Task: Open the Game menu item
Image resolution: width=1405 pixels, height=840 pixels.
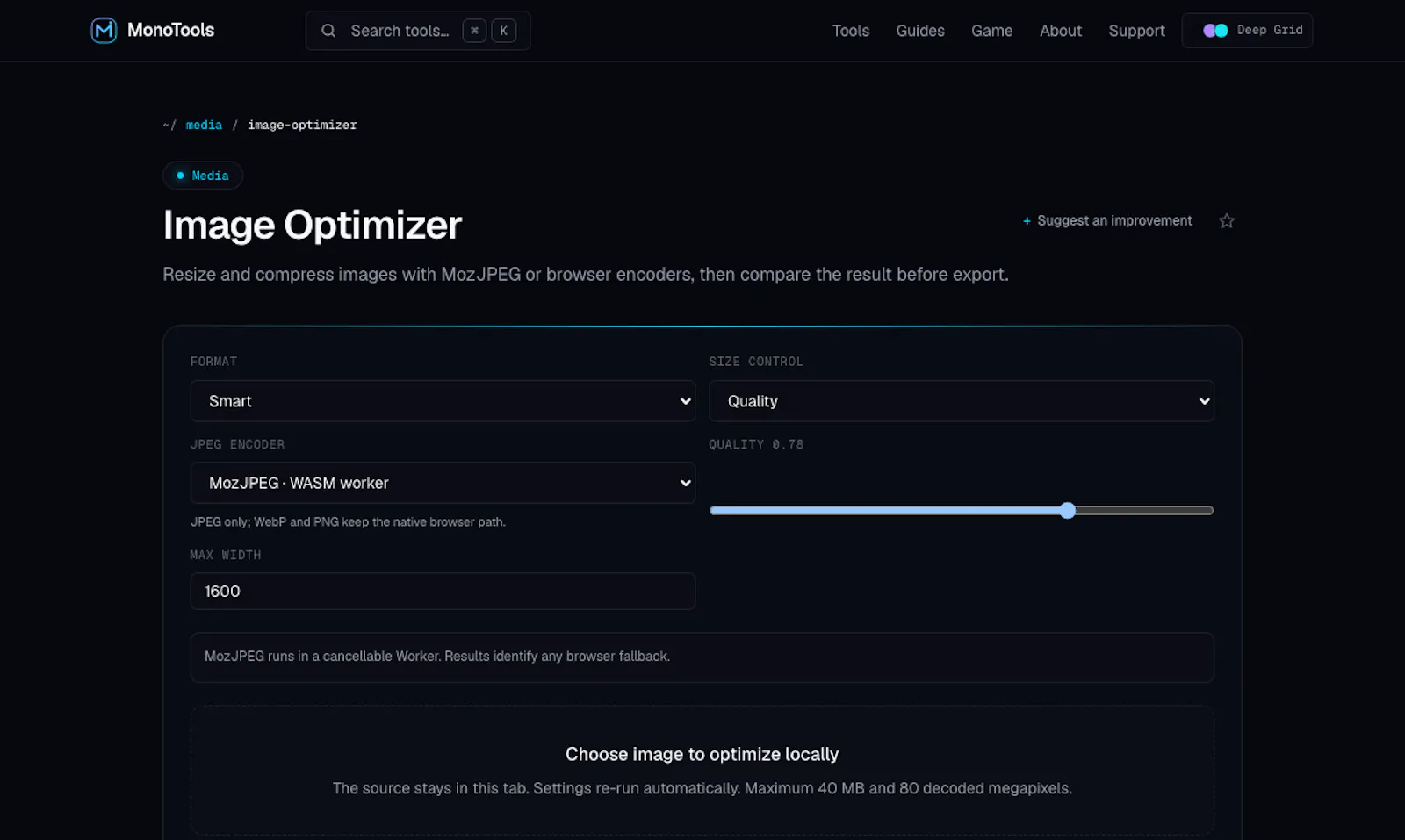Action: tap(992, 31)
